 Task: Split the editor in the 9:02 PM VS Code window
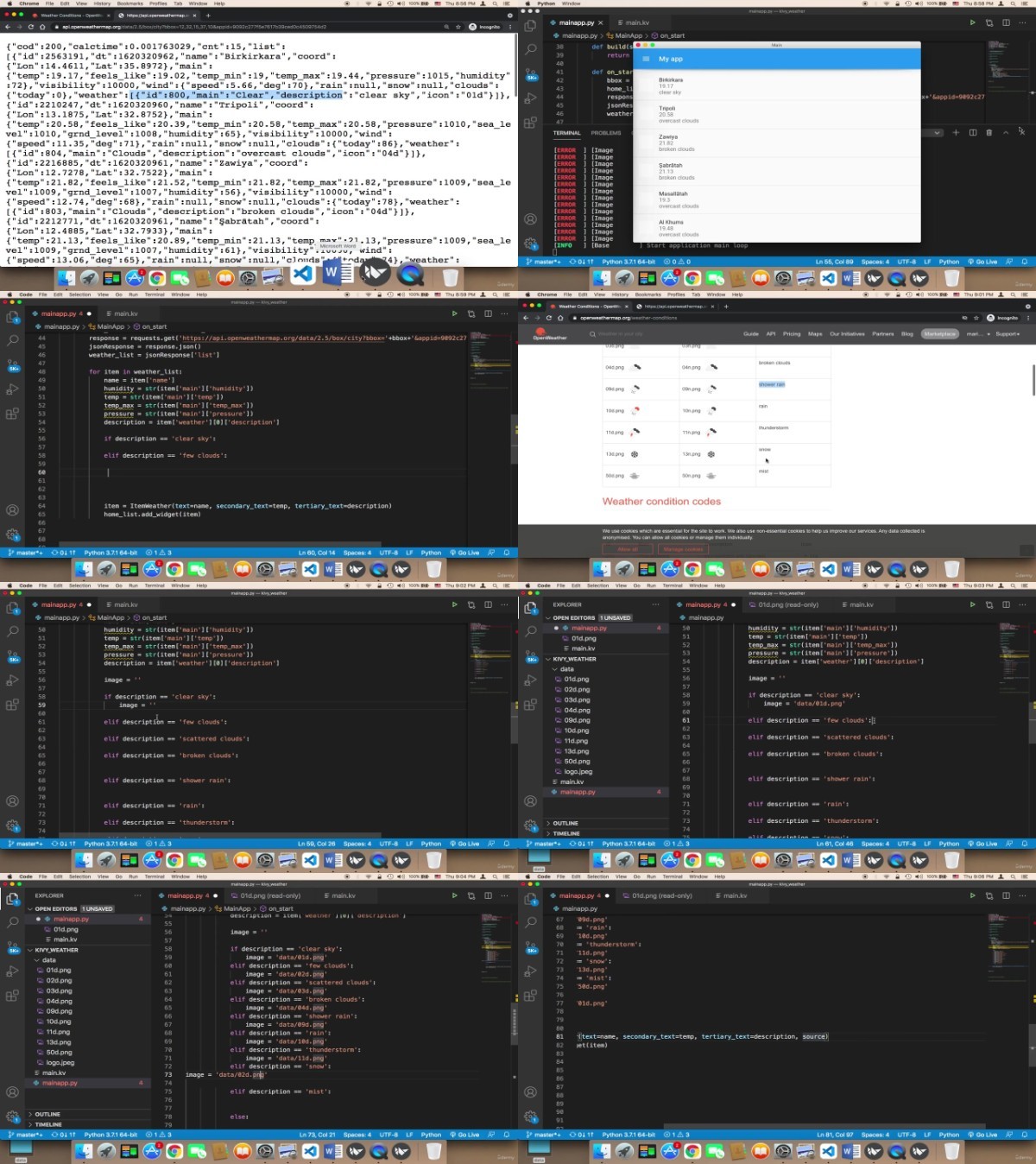[488, 604]
